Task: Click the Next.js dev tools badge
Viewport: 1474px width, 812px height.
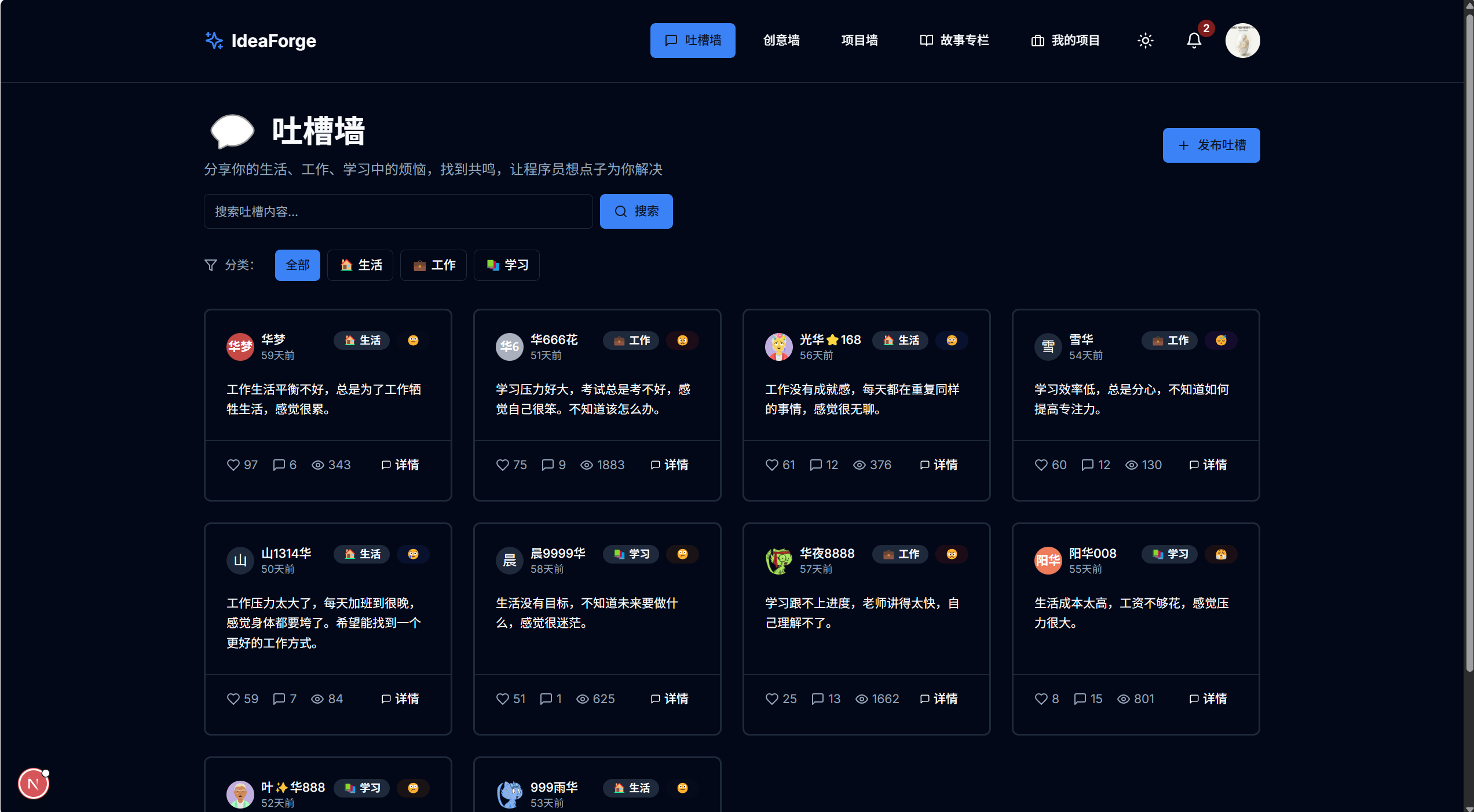Action: (x=34, y=784)
